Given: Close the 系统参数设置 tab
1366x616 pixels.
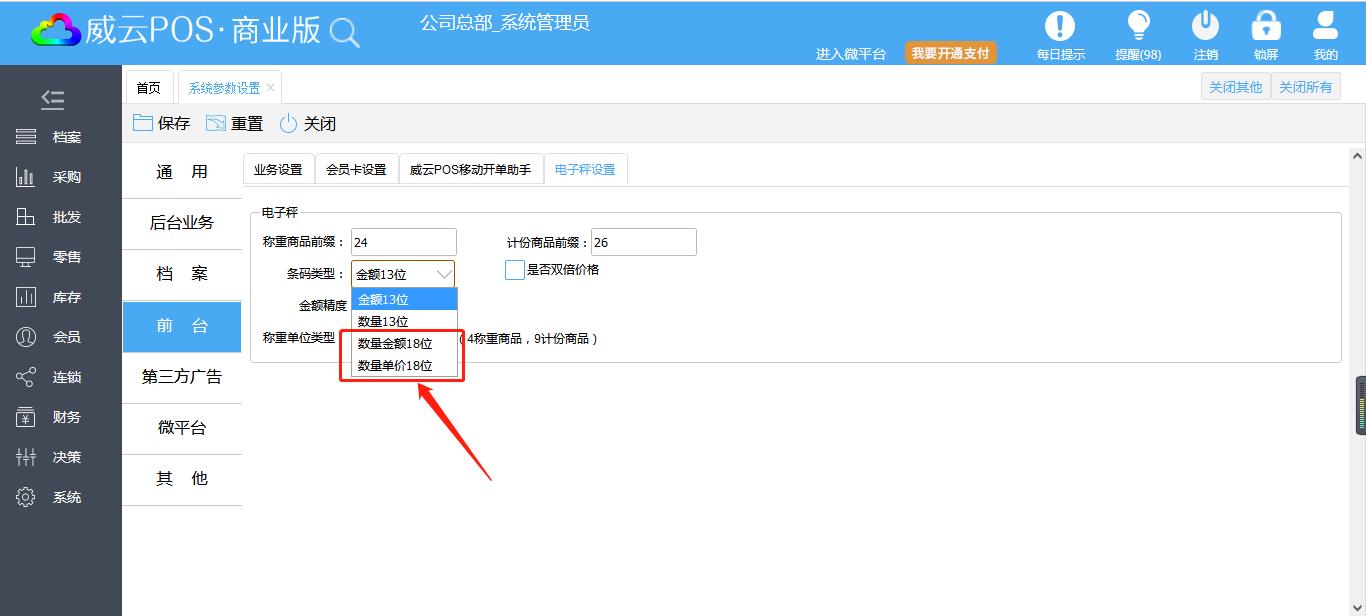Looking at the screenshot, I should click(270, 88).
